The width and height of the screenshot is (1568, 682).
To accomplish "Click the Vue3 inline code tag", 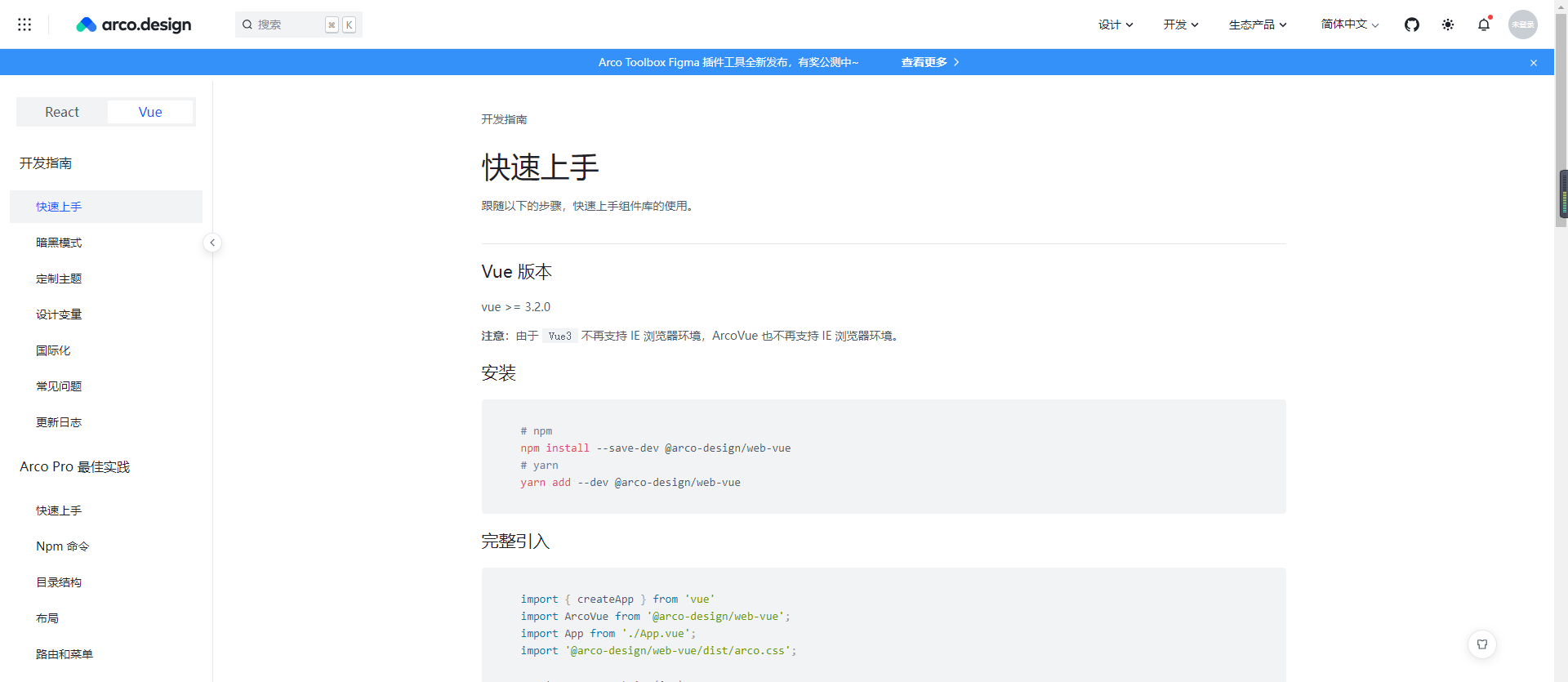I will pyautogui.click(x=560, y=336).
